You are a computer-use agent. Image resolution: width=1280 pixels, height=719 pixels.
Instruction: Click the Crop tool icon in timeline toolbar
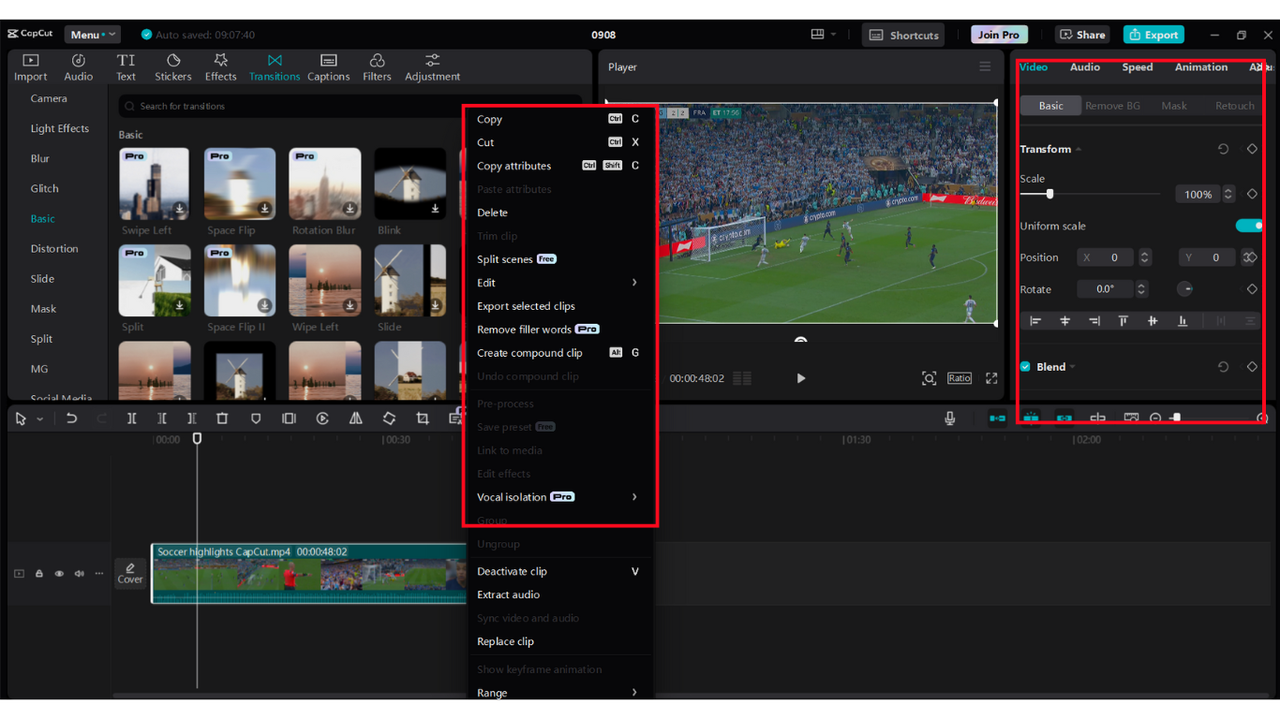(422, 419)
